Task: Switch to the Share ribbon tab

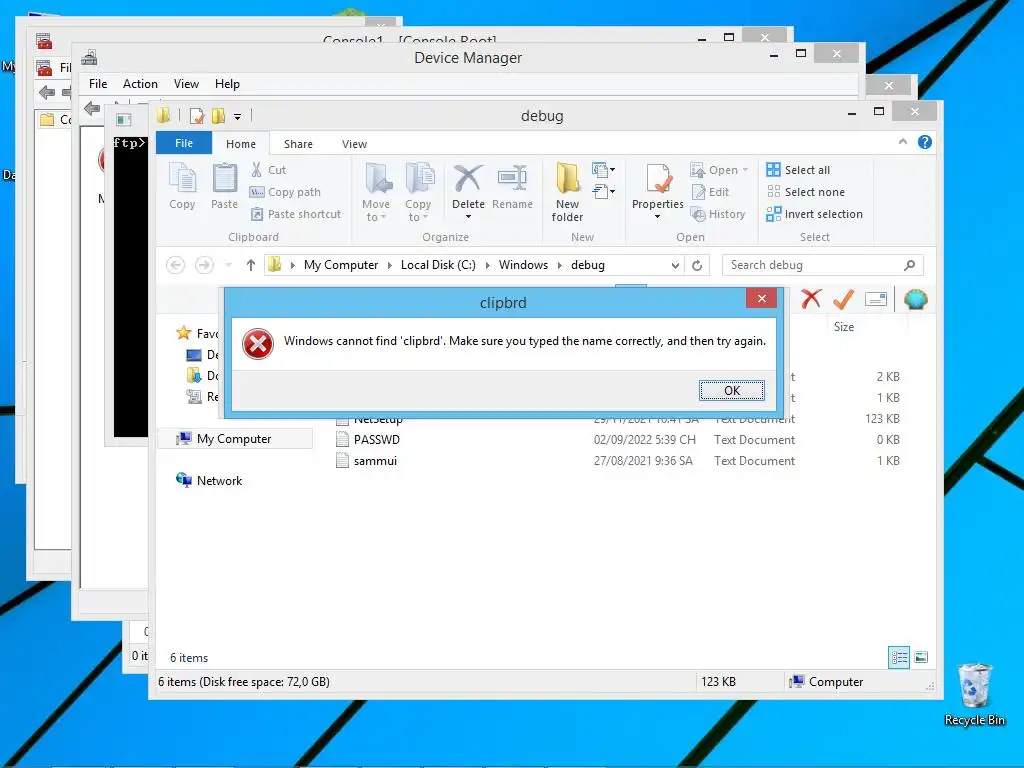Action: click(x=298, y=144)
